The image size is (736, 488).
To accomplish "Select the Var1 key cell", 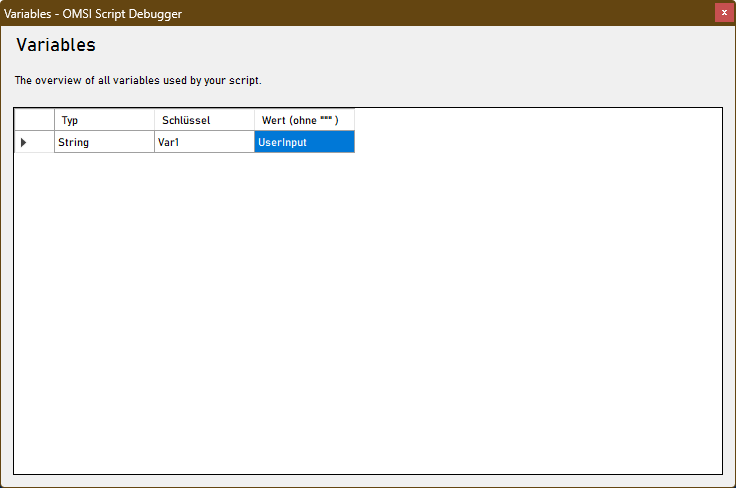I will [x=204, y=143].
